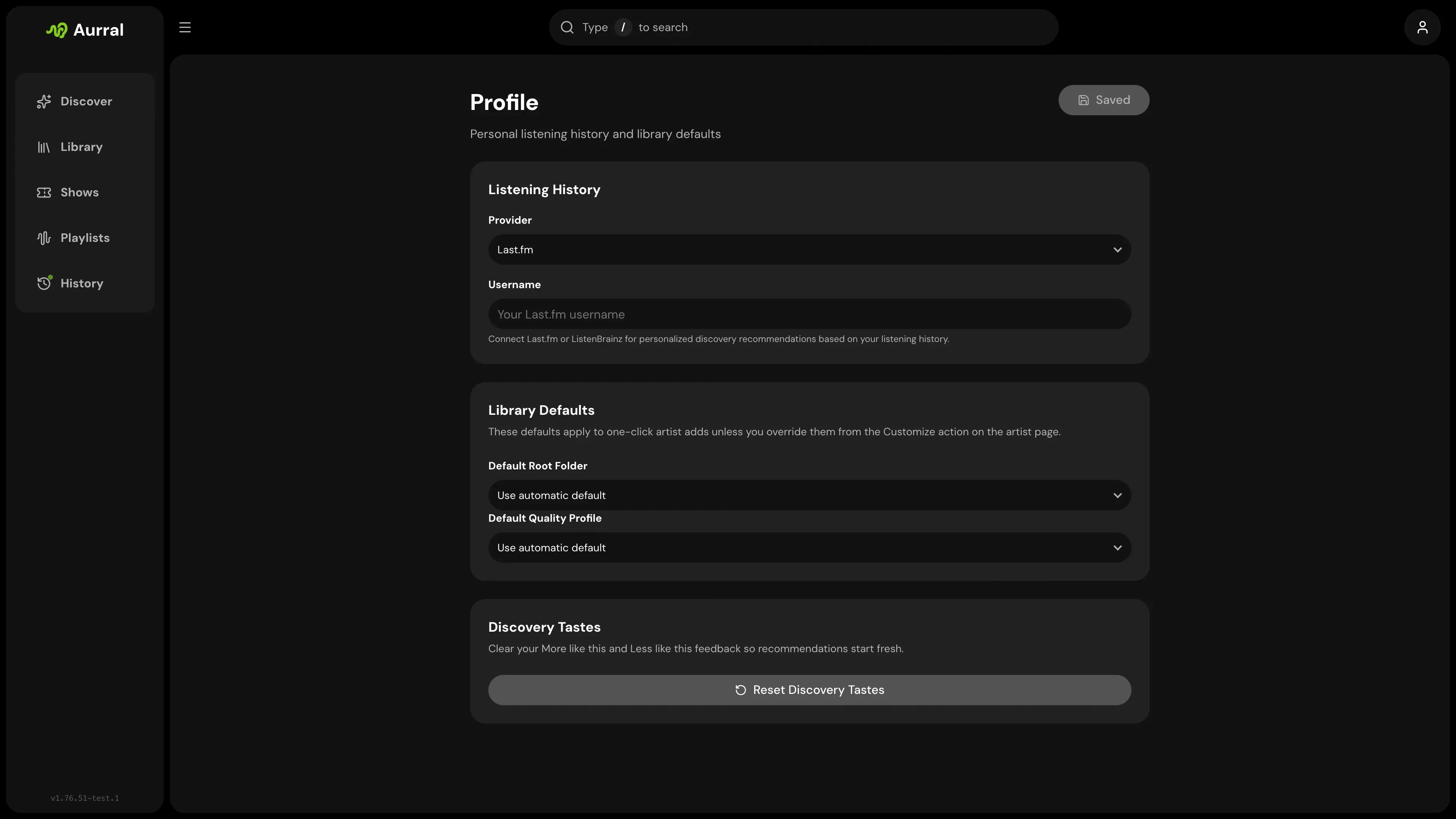
Task: Click the Shows ticket icon
Action: [x=44, y=192]
